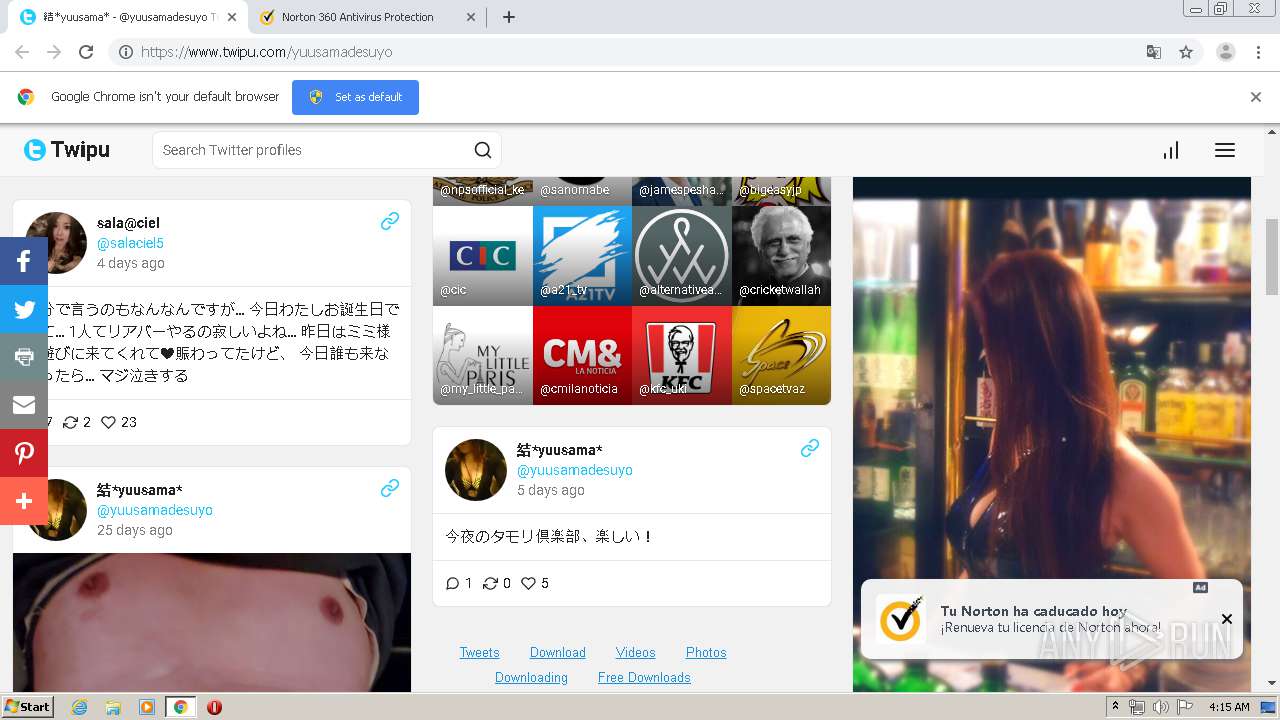1280x720 pixels.
Task: Open the link icon on the 25 days ago tweet
Action: 390,488
